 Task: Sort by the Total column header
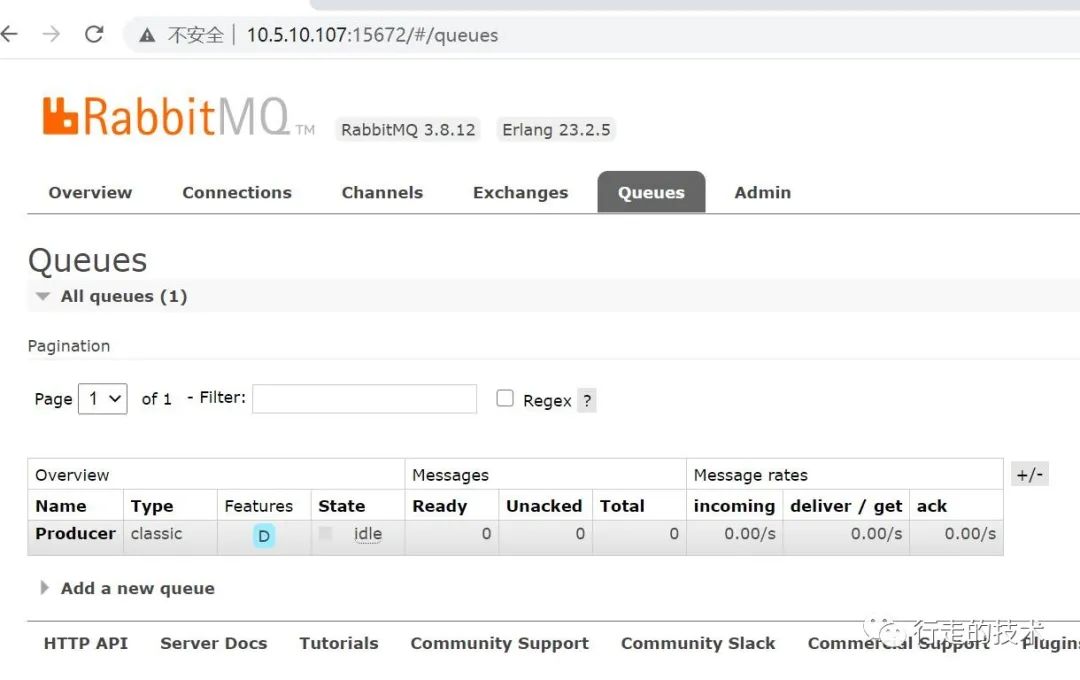click(622, 506)
